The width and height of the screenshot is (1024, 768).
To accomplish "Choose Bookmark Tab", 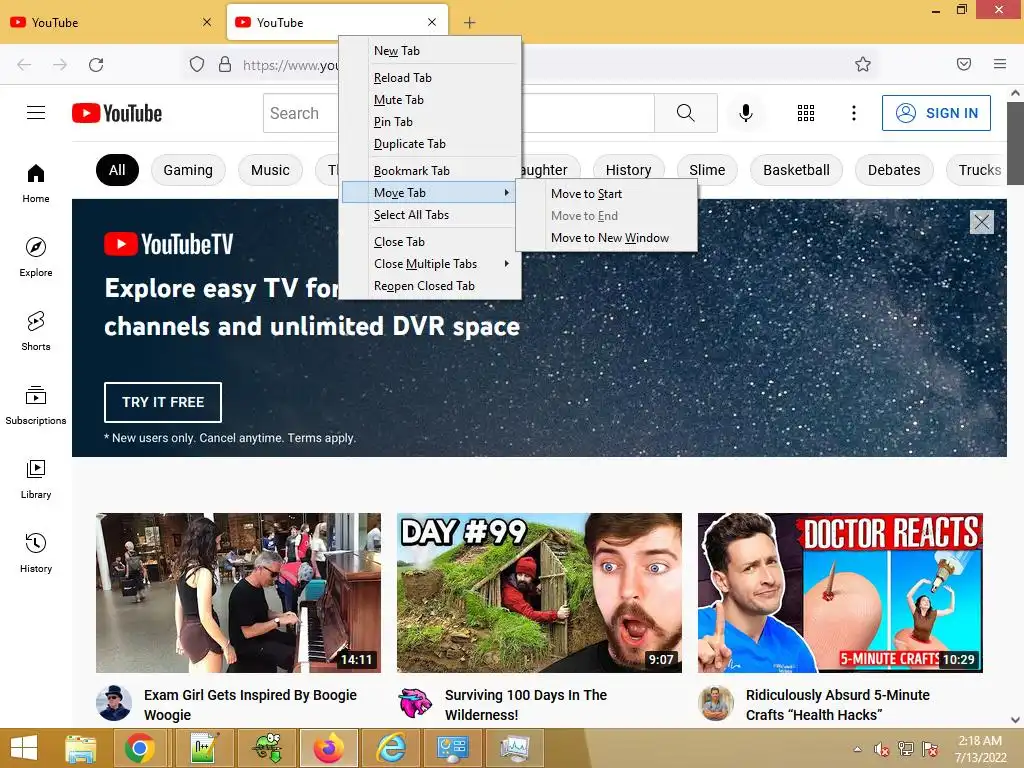I will pyautogui.click(x=430, y=170).
